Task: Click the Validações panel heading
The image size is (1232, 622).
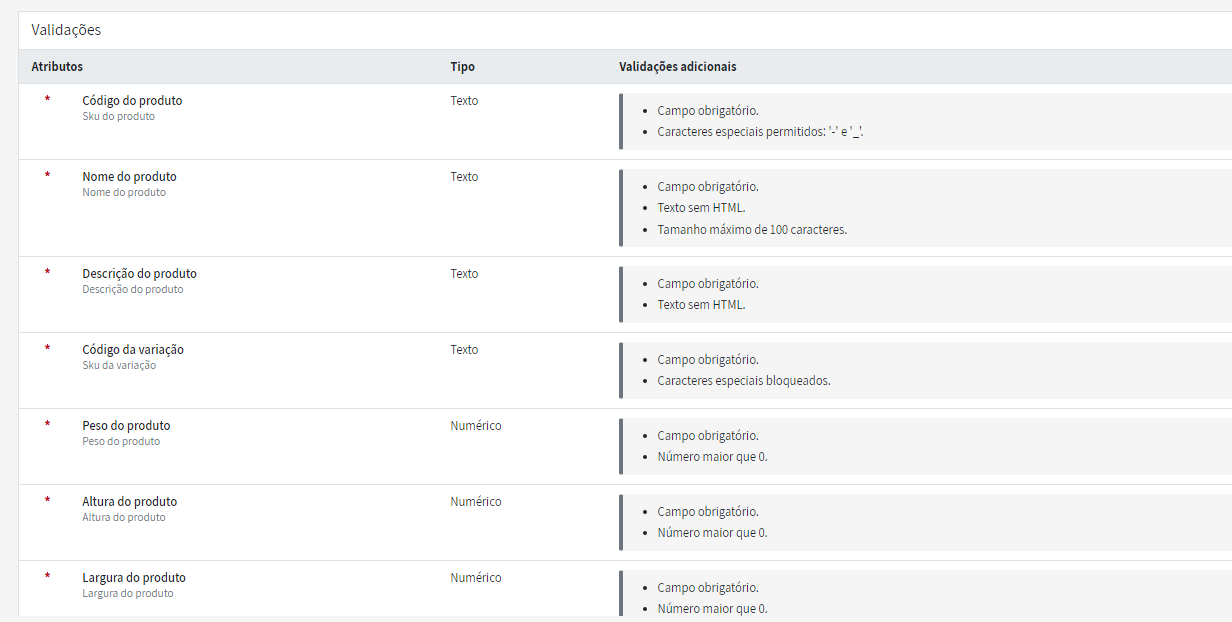Action: point(66,30)
